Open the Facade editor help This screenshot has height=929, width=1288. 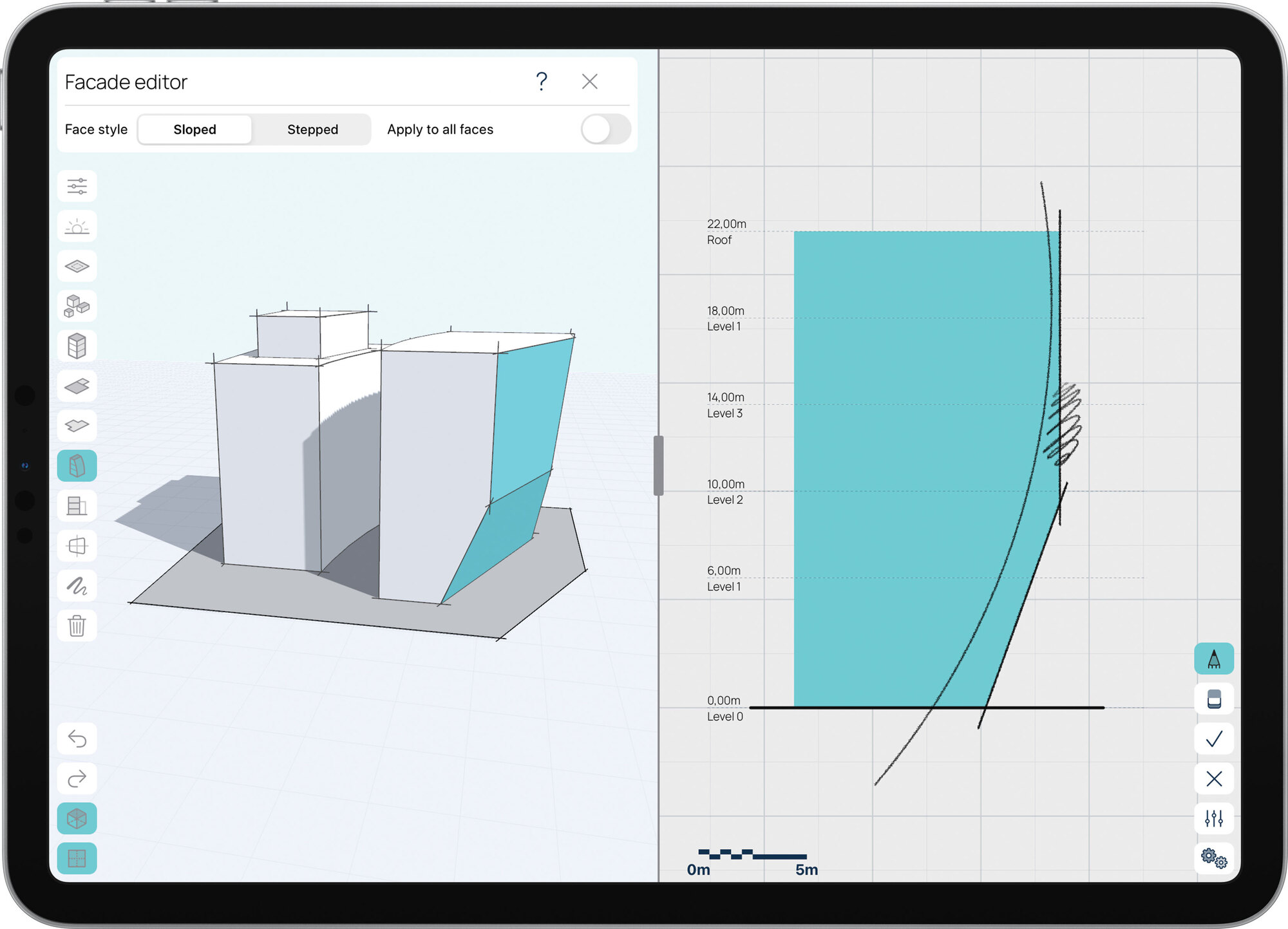pyautogui.click(x=542, y=81)
